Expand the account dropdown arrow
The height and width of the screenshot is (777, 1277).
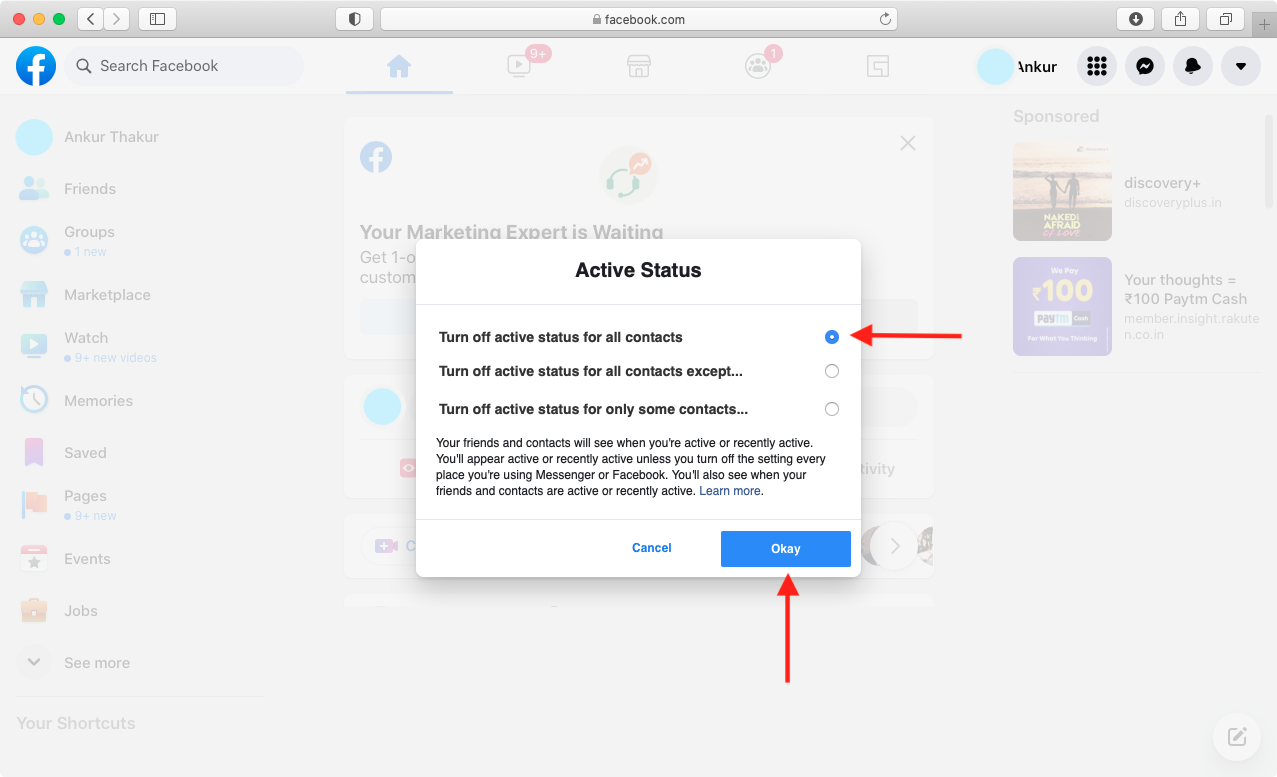tap(1241, 66)
